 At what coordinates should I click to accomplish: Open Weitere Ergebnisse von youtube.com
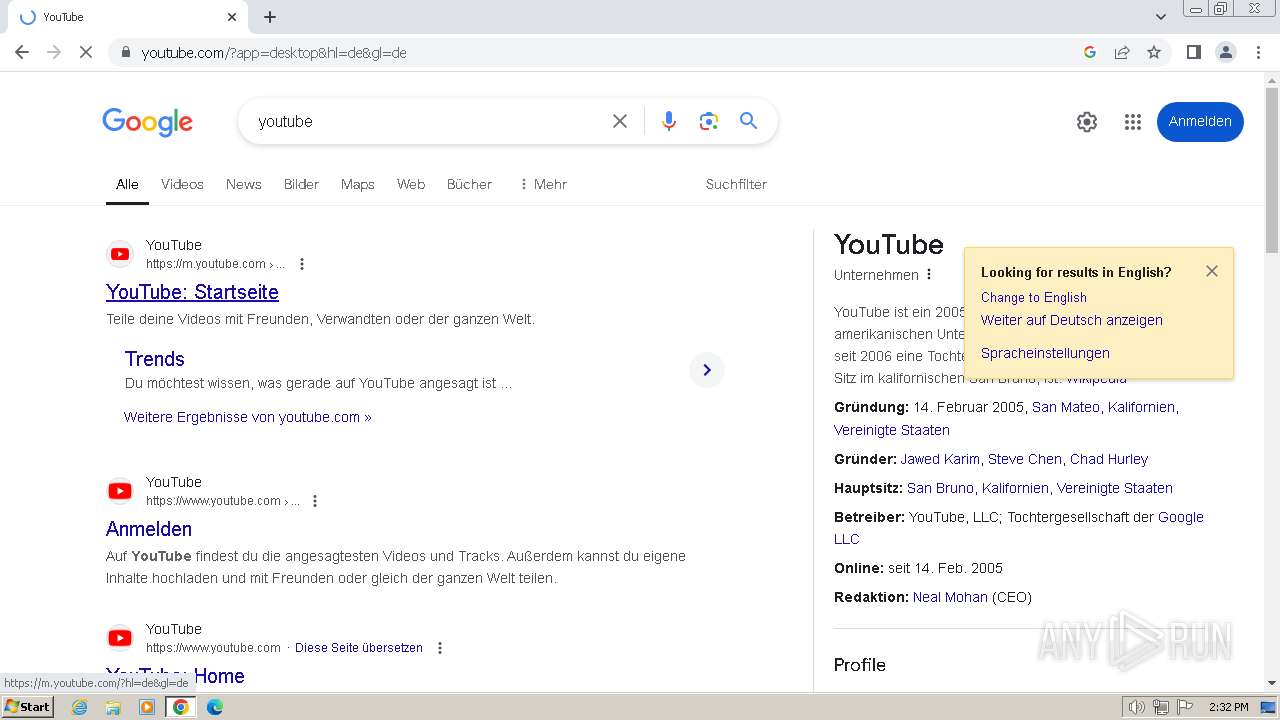pos(247,417)
